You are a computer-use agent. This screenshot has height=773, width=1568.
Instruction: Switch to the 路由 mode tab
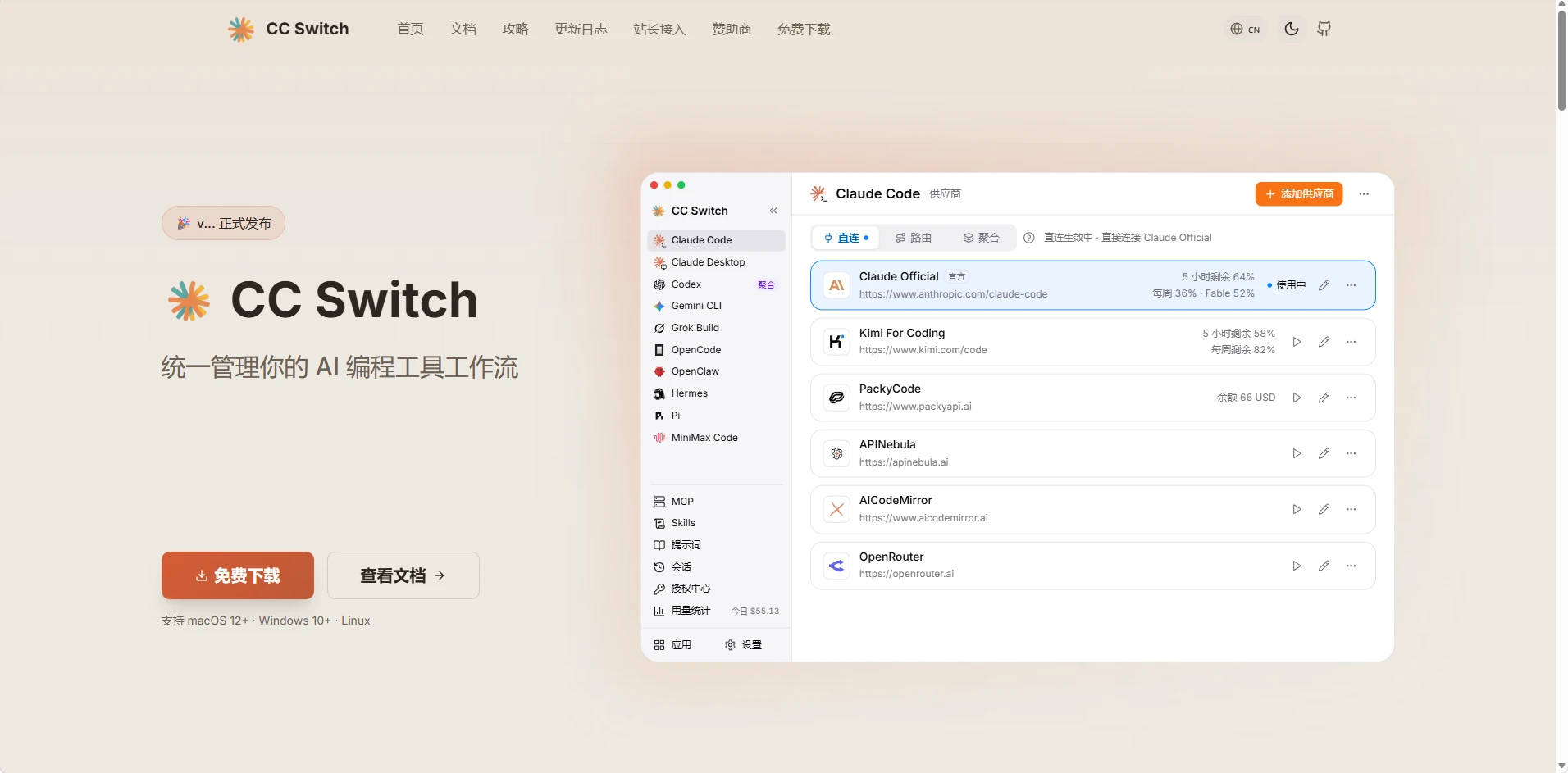pos(914,238)
